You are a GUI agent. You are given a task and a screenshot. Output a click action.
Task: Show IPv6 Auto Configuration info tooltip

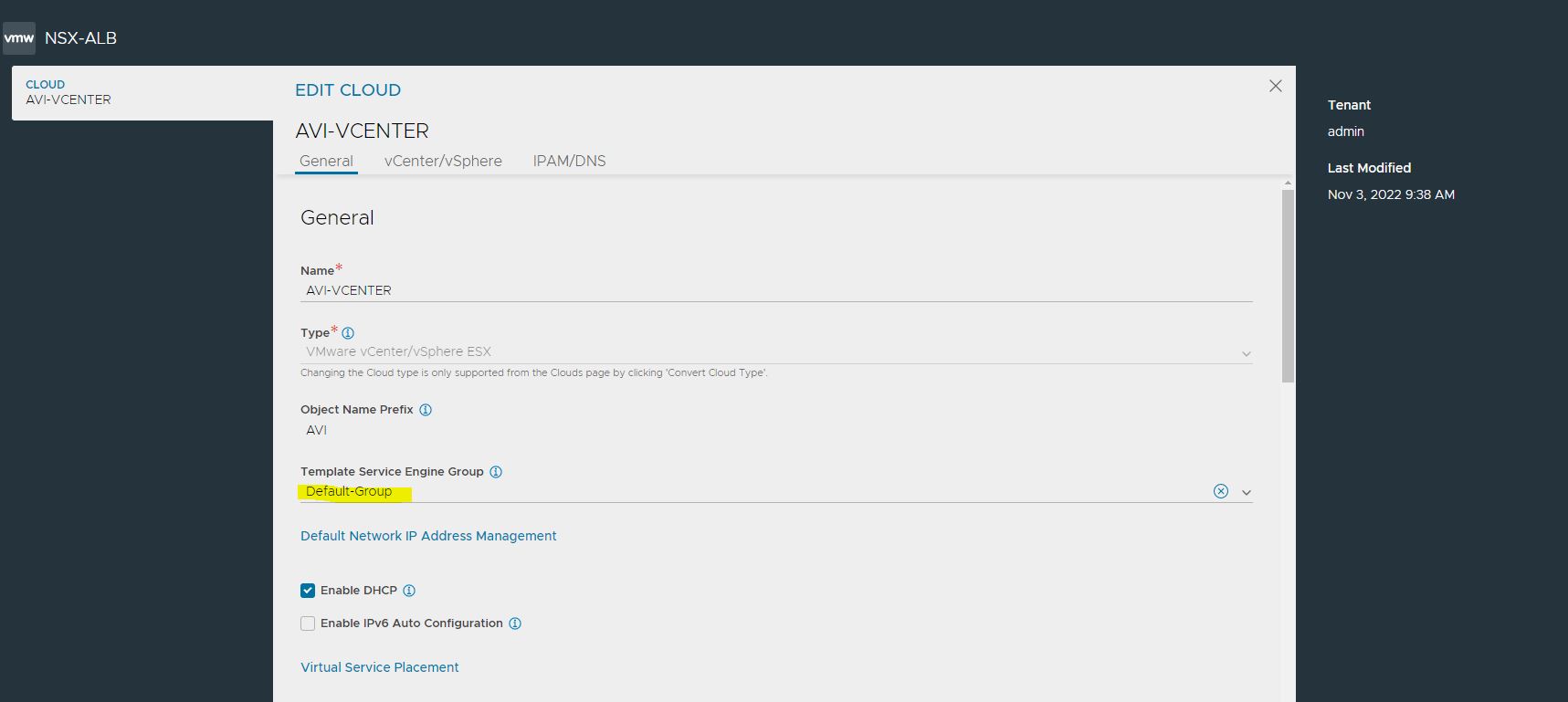point(515,623)
